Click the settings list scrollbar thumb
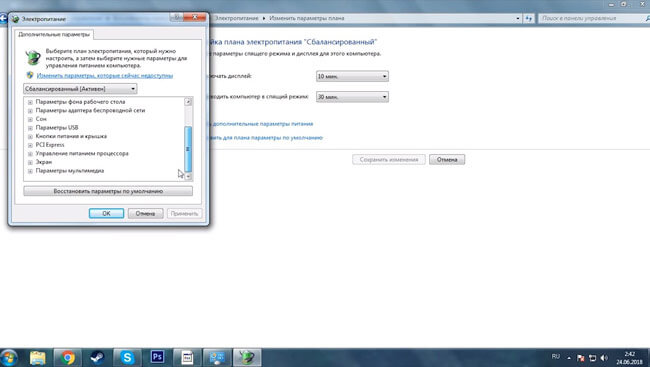Screen dimensions: 650x367 point(188,149)
